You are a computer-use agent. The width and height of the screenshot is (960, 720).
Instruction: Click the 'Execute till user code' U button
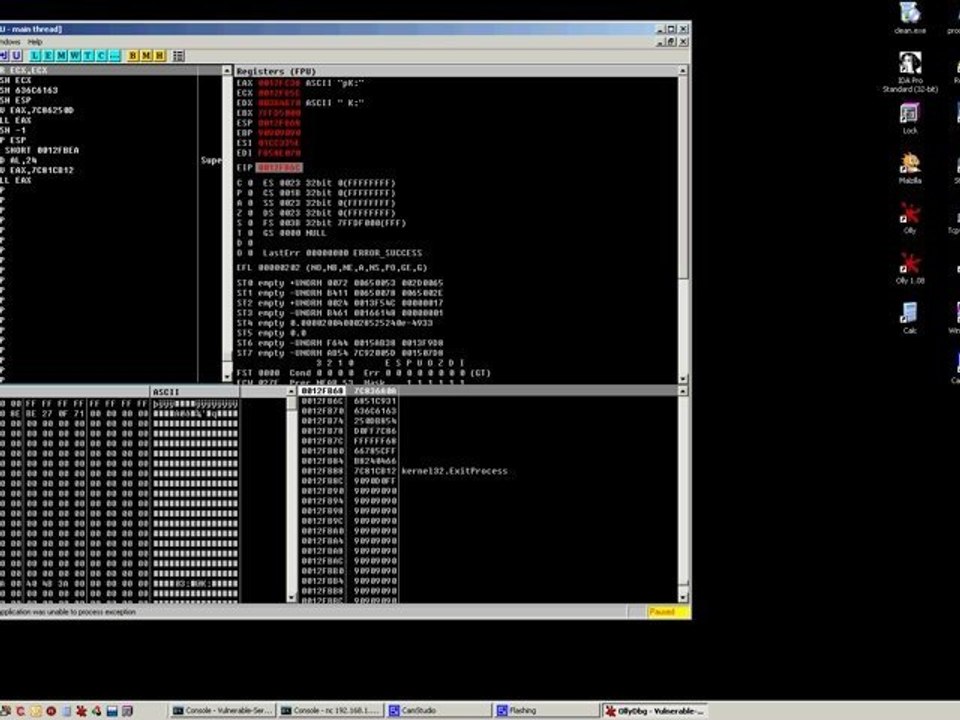pyautogui.click(x=17, y=56)
